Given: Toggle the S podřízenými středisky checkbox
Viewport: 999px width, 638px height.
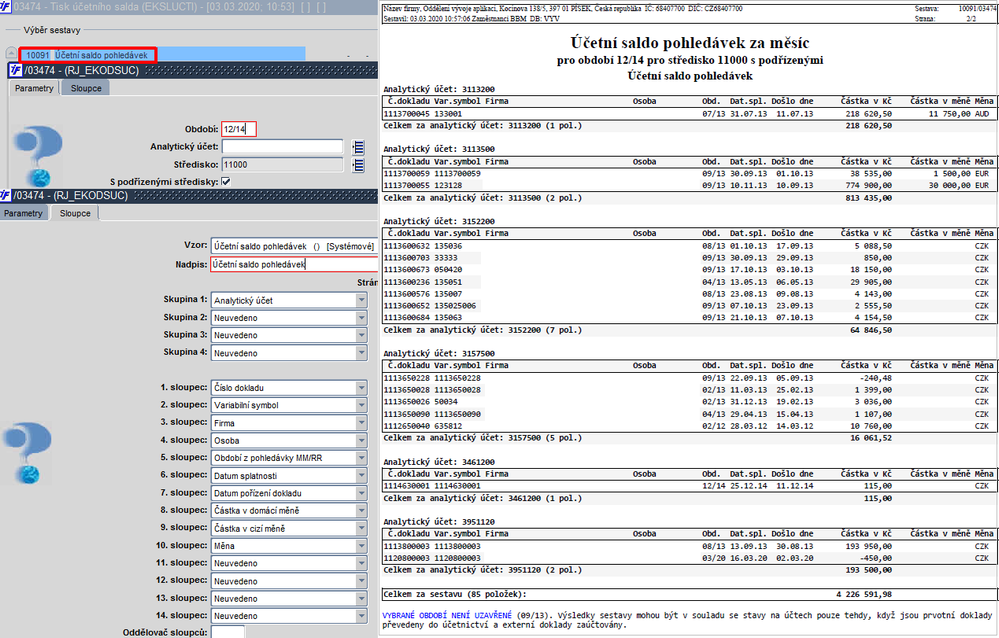Looking at the screenshot, I should pos(226,182).
